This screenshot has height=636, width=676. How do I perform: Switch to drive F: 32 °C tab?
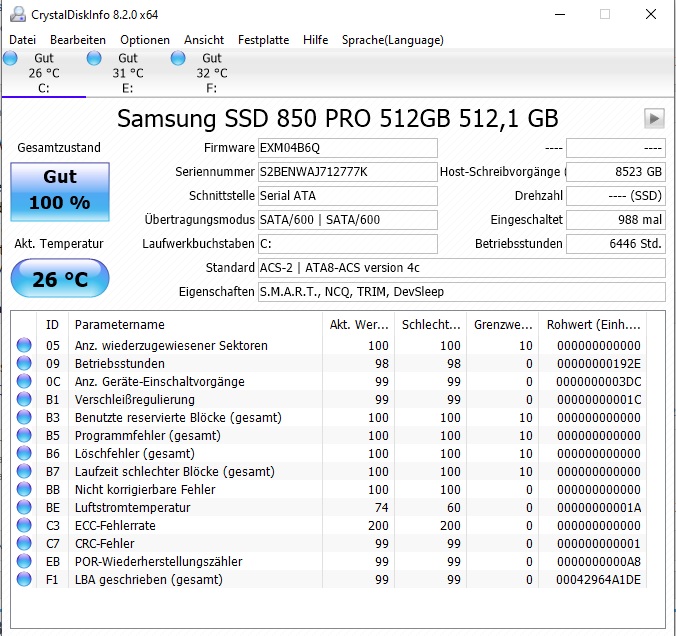point(212,73)
